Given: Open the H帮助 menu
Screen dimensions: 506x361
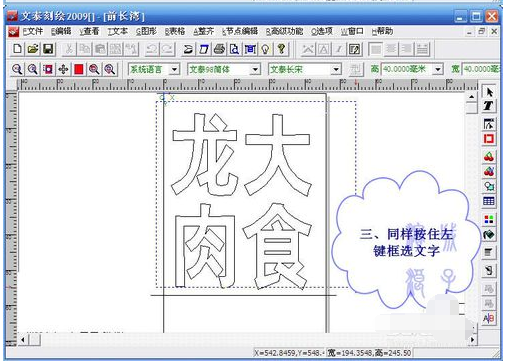Looking at the screenshot, I should click(x=382, y=31).
